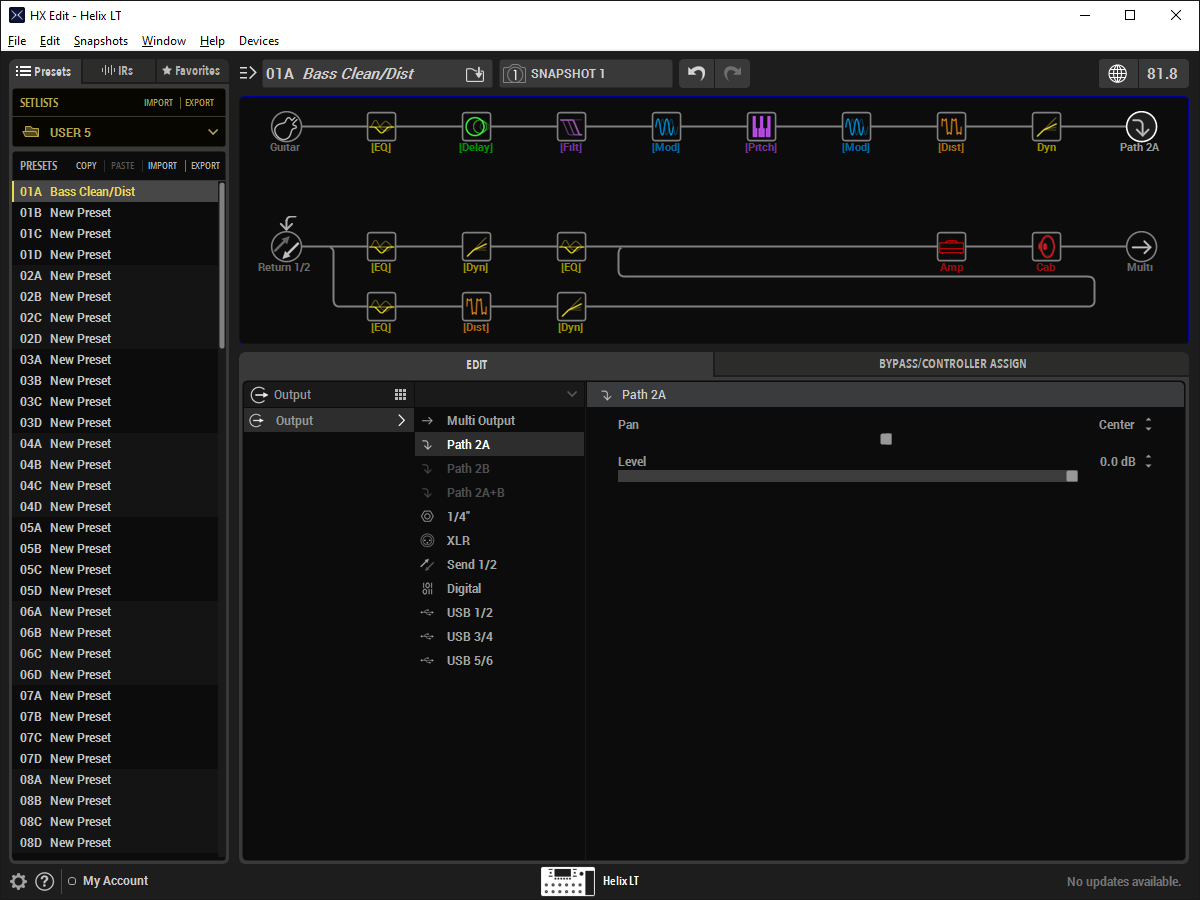
Task: Select the Dist block on path 1
Action: click(951, 126)
